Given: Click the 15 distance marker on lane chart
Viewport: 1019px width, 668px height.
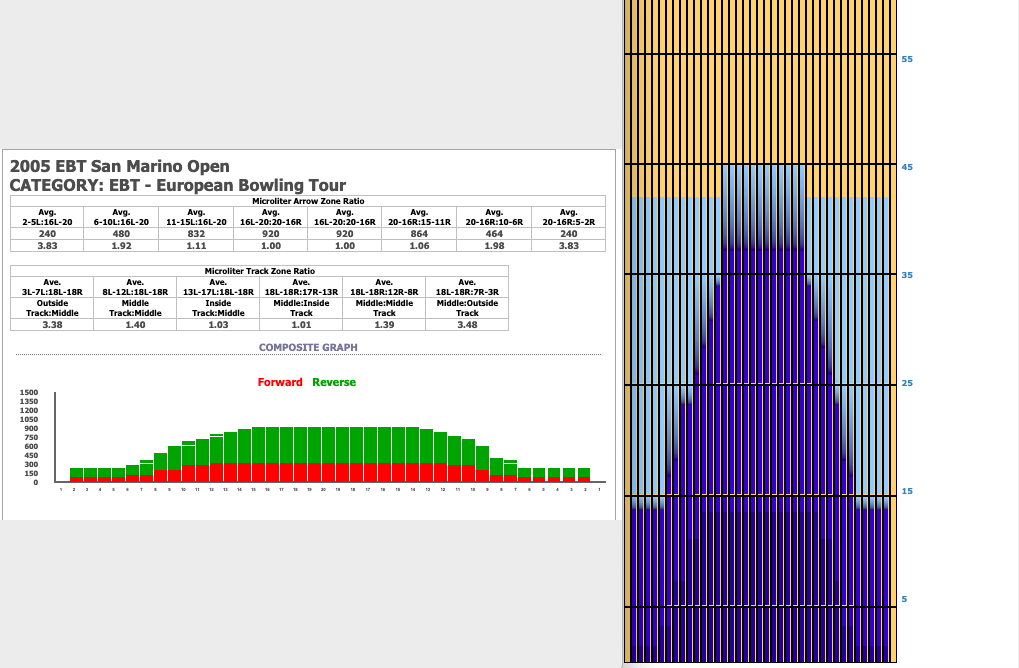Looking at the screenshot, I should tap(907, 491).
